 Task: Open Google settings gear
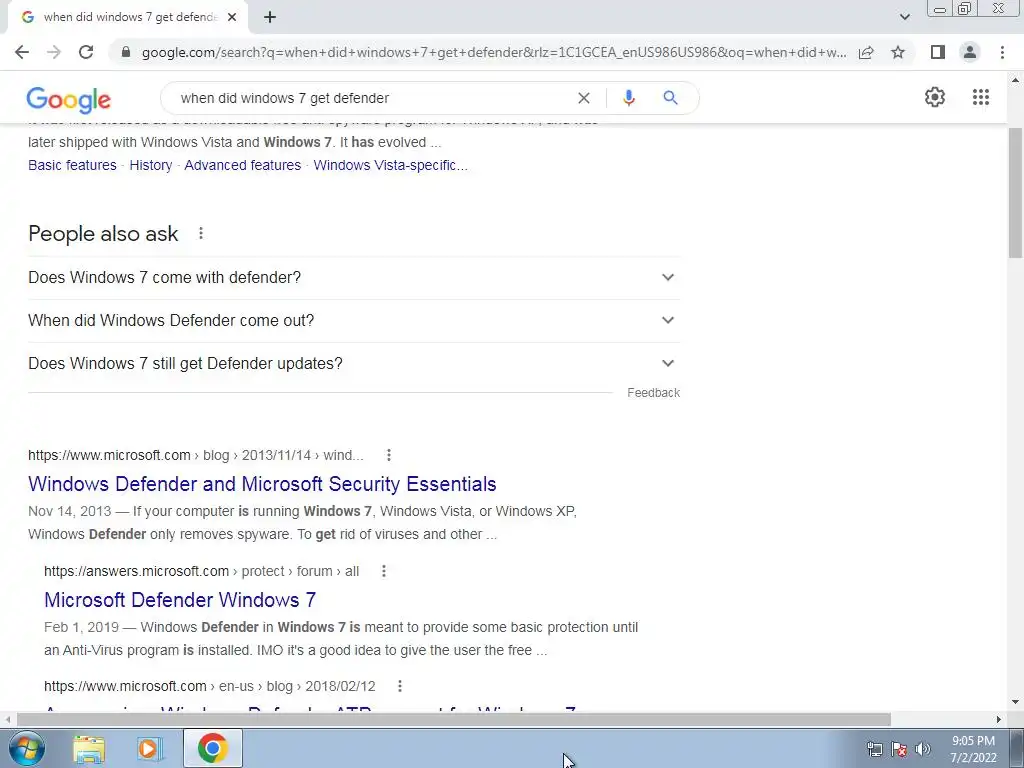click(935, 97)
